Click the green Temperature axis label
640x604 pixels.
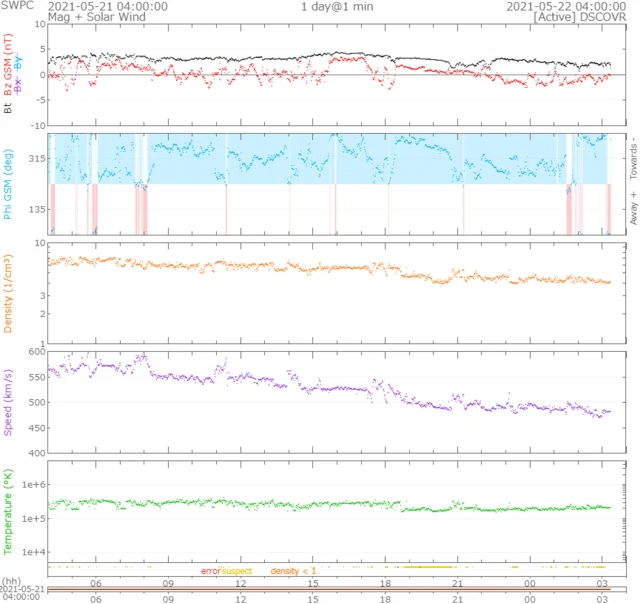pos(9,512)
